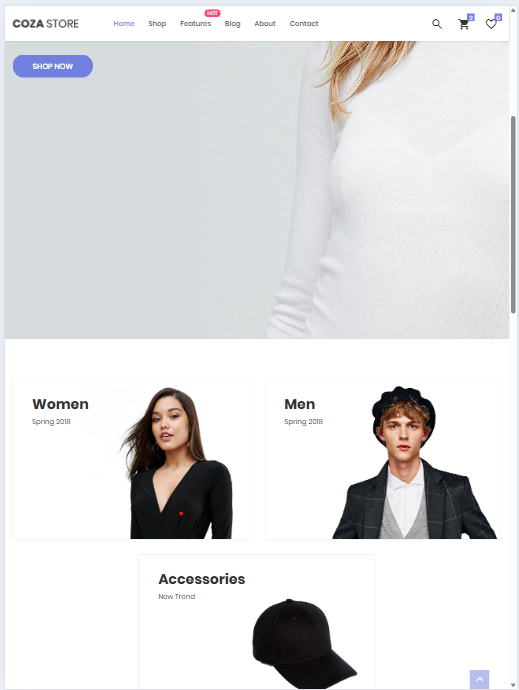Open the wishlist heart icon
This screenshot has height=690, width=519.
coord(491,24)
